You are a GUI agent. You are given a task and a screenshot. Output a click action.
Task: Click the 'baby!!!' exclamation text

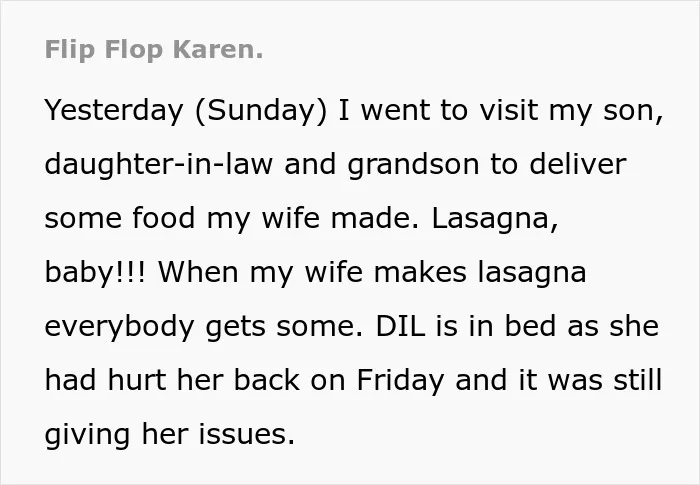tap(95, 273)
